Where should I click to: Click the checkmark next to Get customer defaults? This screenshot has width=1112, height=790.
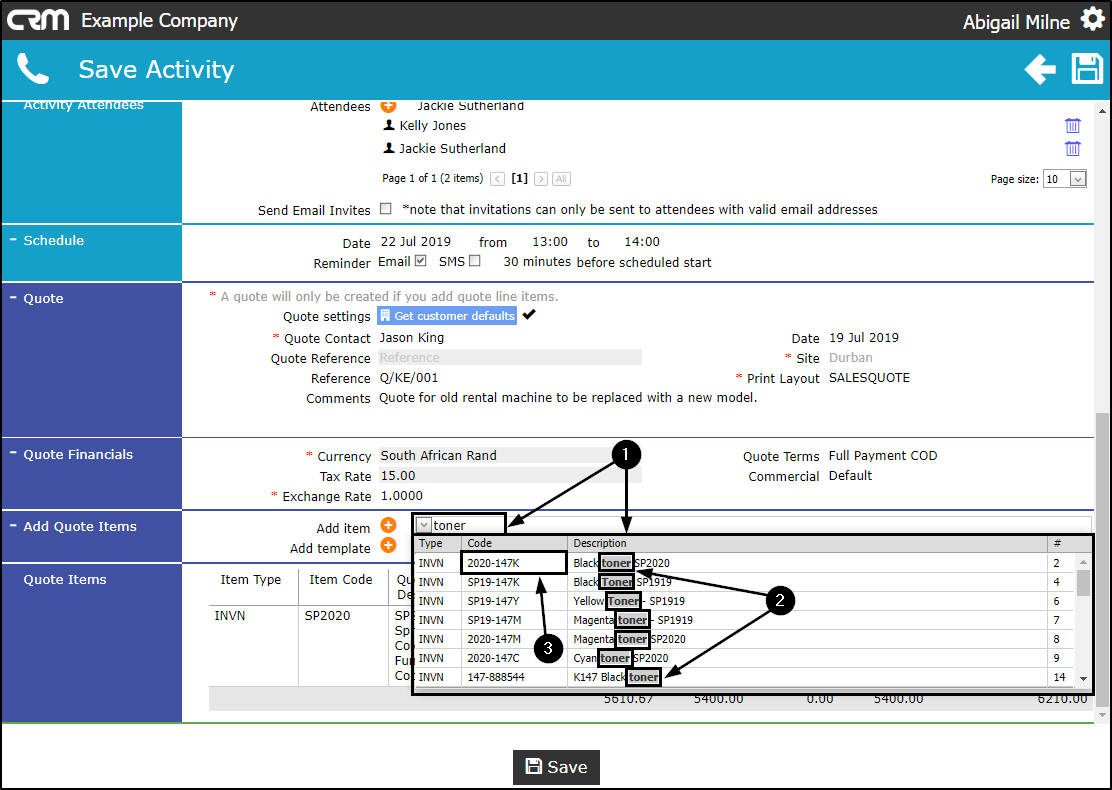[529, 314]
